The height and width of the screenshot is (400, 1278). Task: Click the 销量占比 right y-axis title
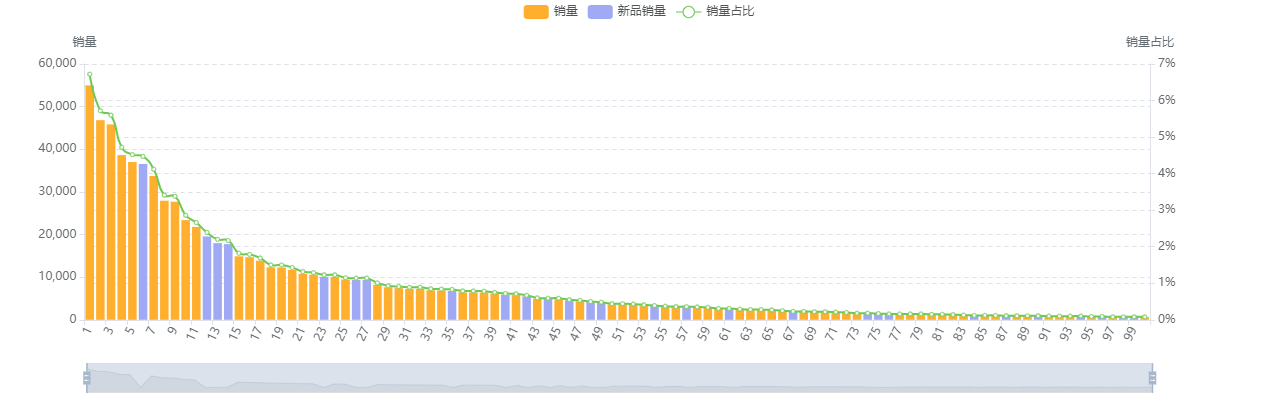[1150, 42]
